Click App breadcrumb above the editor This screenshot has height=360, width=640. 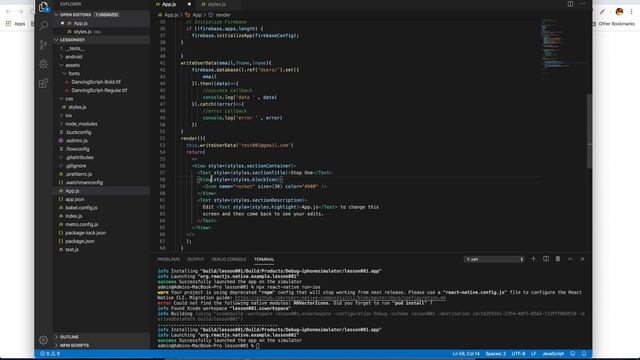(x=197, y=15)
